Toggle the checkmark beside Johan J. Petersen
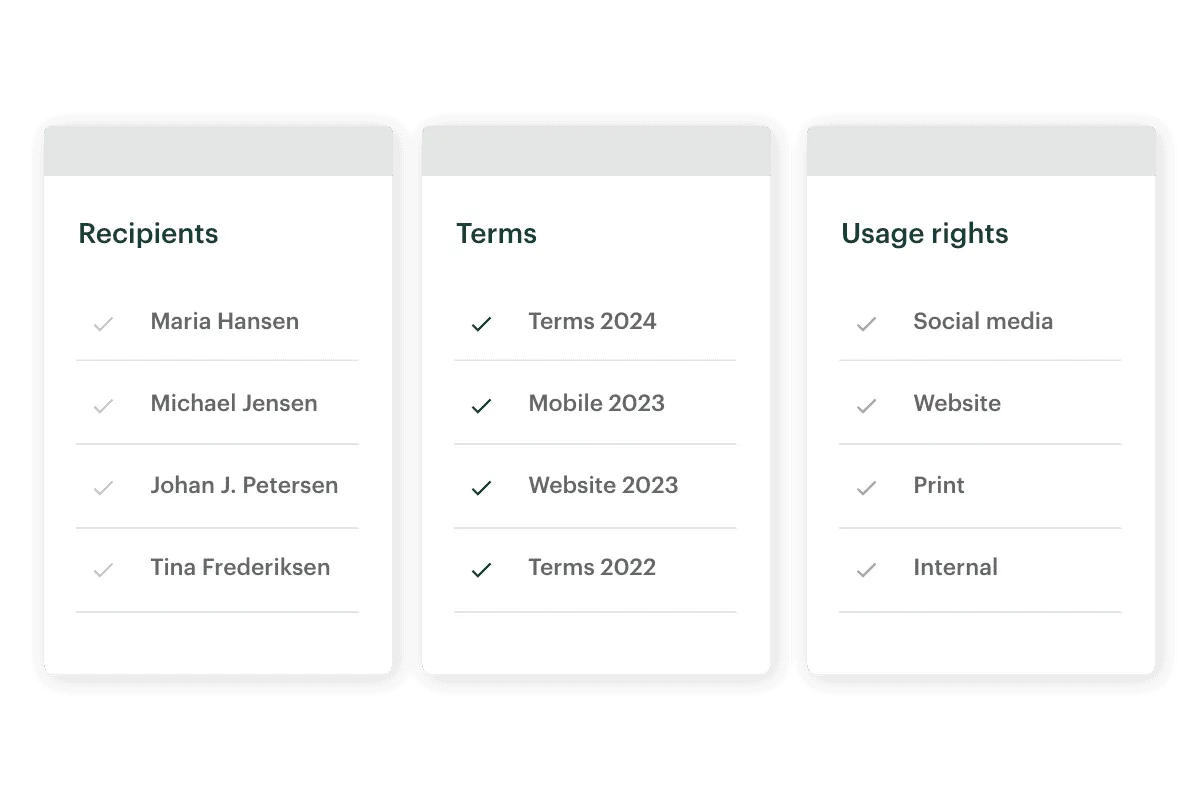 point(103,488)
